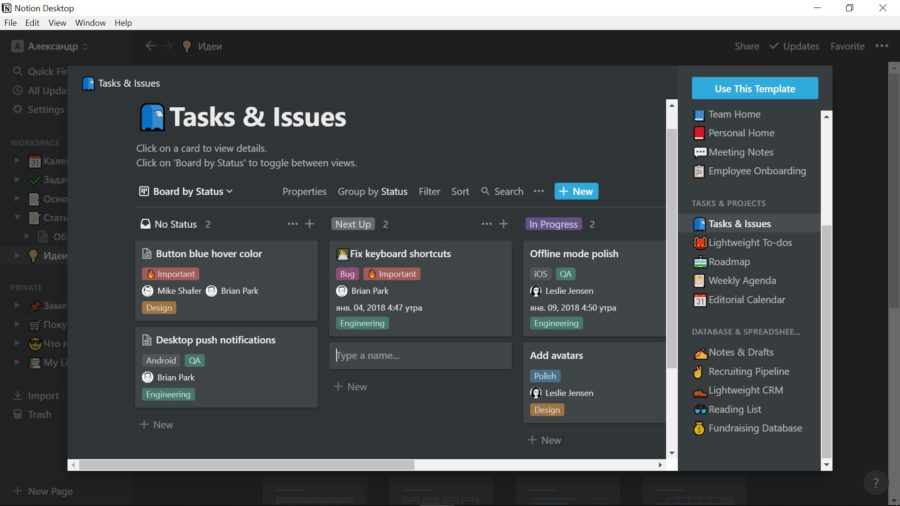Click the Reading List glasses icon

click(700, 410)
